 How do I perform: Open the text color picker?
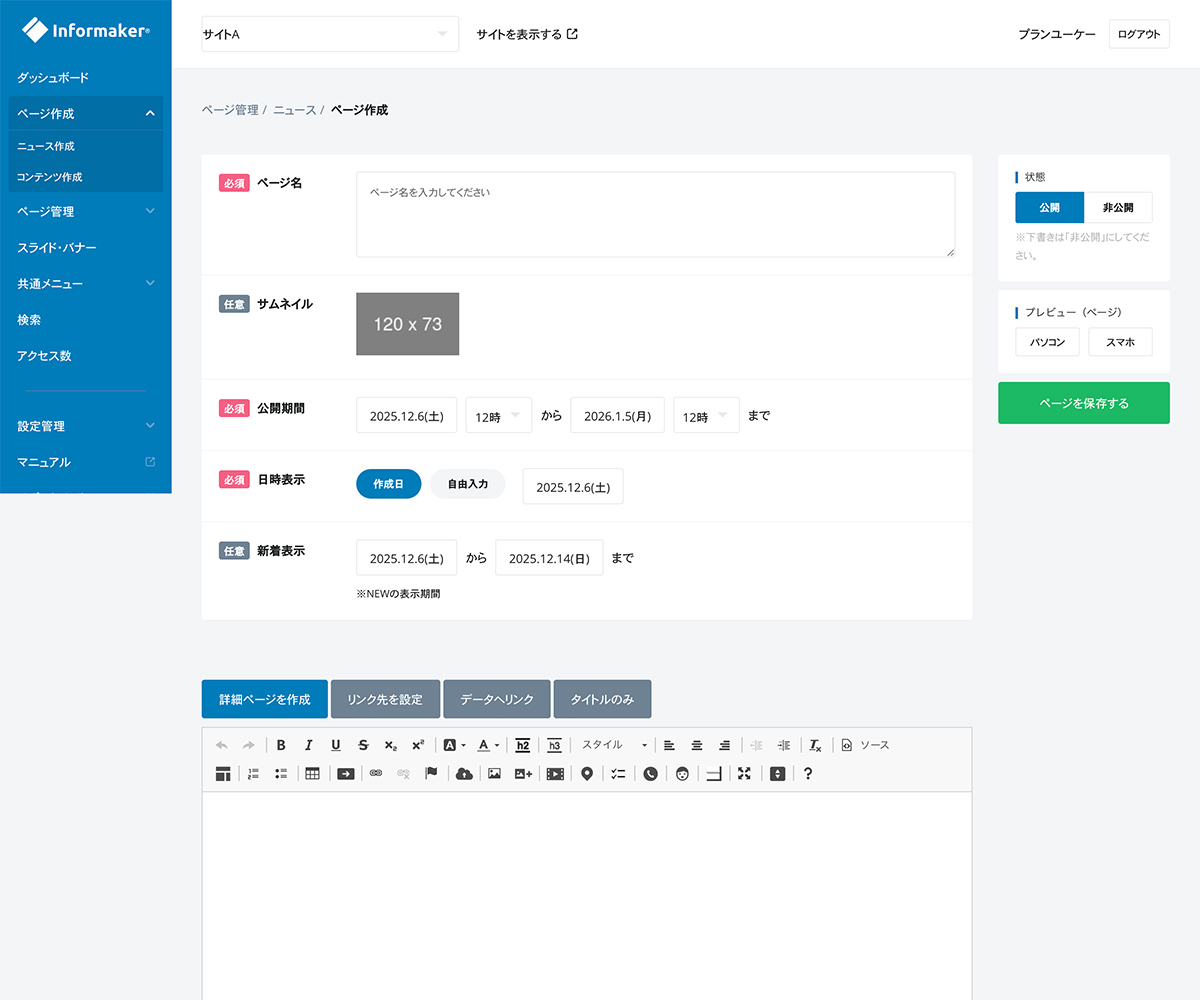(x=487, y=745)
